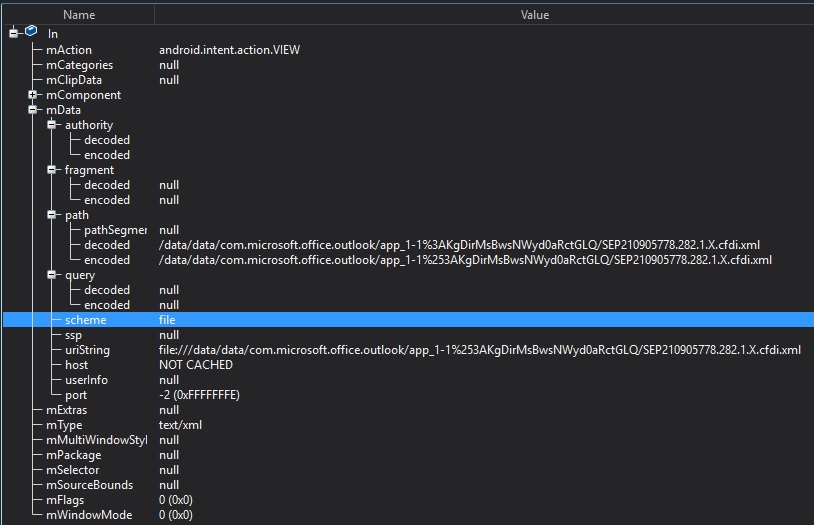814x525 pixels.
Task: Collapse the root In node
Action: tap(14, 34)
